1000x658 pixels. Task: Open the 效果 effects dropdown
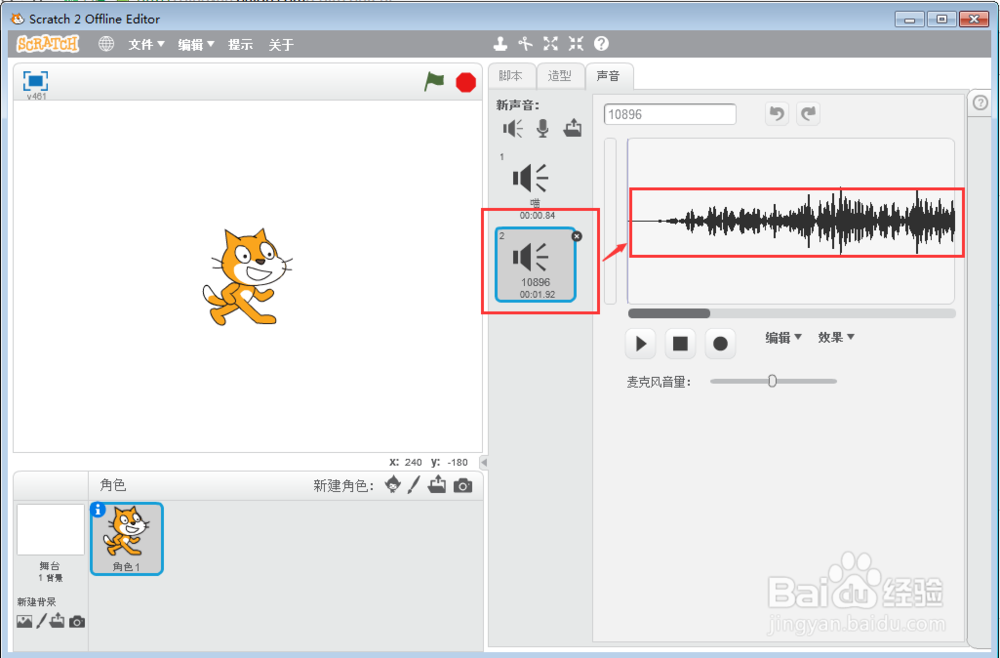[835, 337]
